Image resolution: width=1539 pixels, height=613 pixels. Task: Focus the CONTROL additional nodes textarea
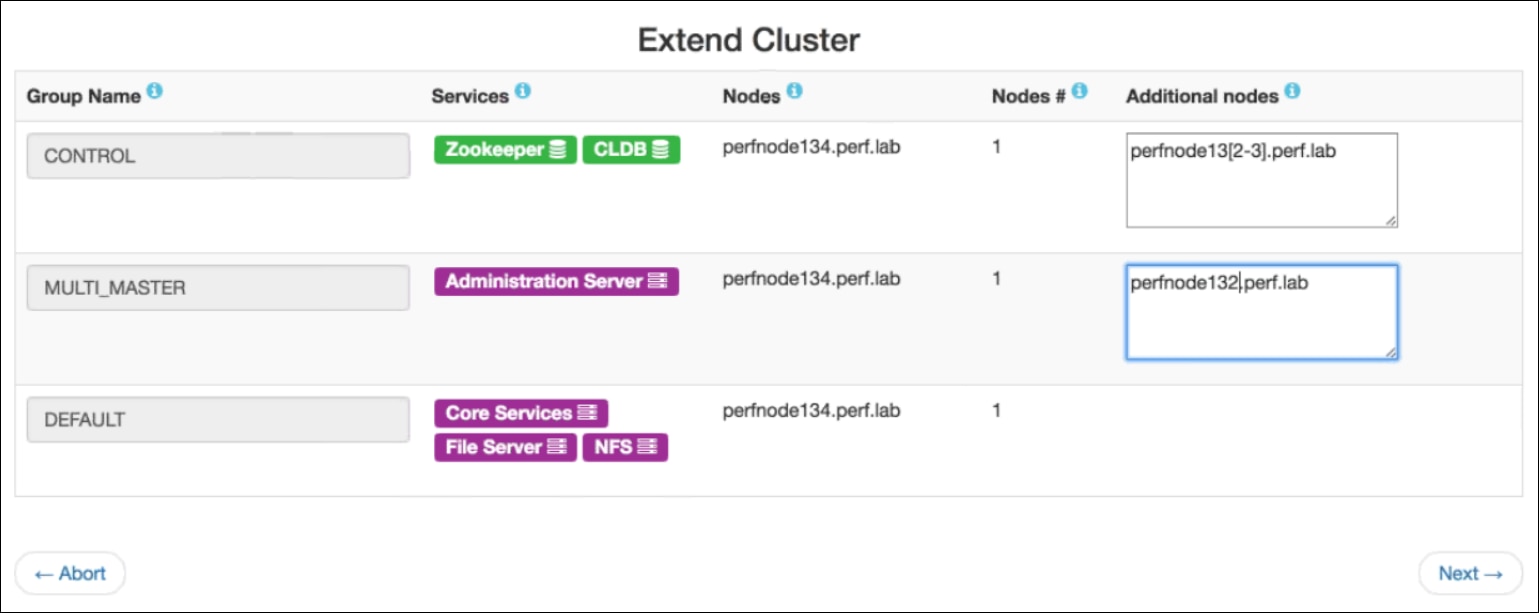(1261, 180)
